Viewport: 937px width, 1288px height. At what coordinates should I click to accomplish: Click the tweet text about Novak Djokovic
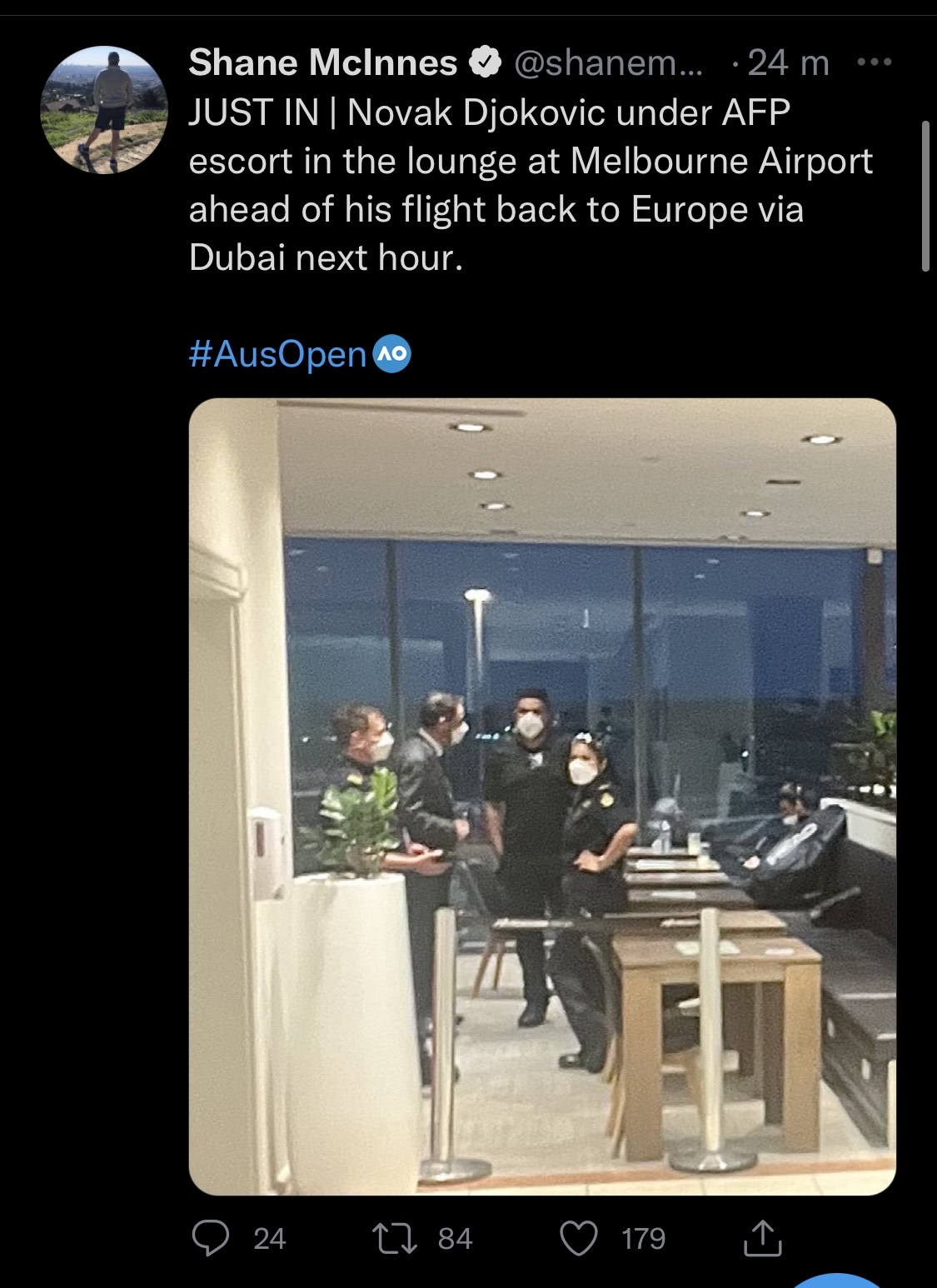click(x=531, y=185)
